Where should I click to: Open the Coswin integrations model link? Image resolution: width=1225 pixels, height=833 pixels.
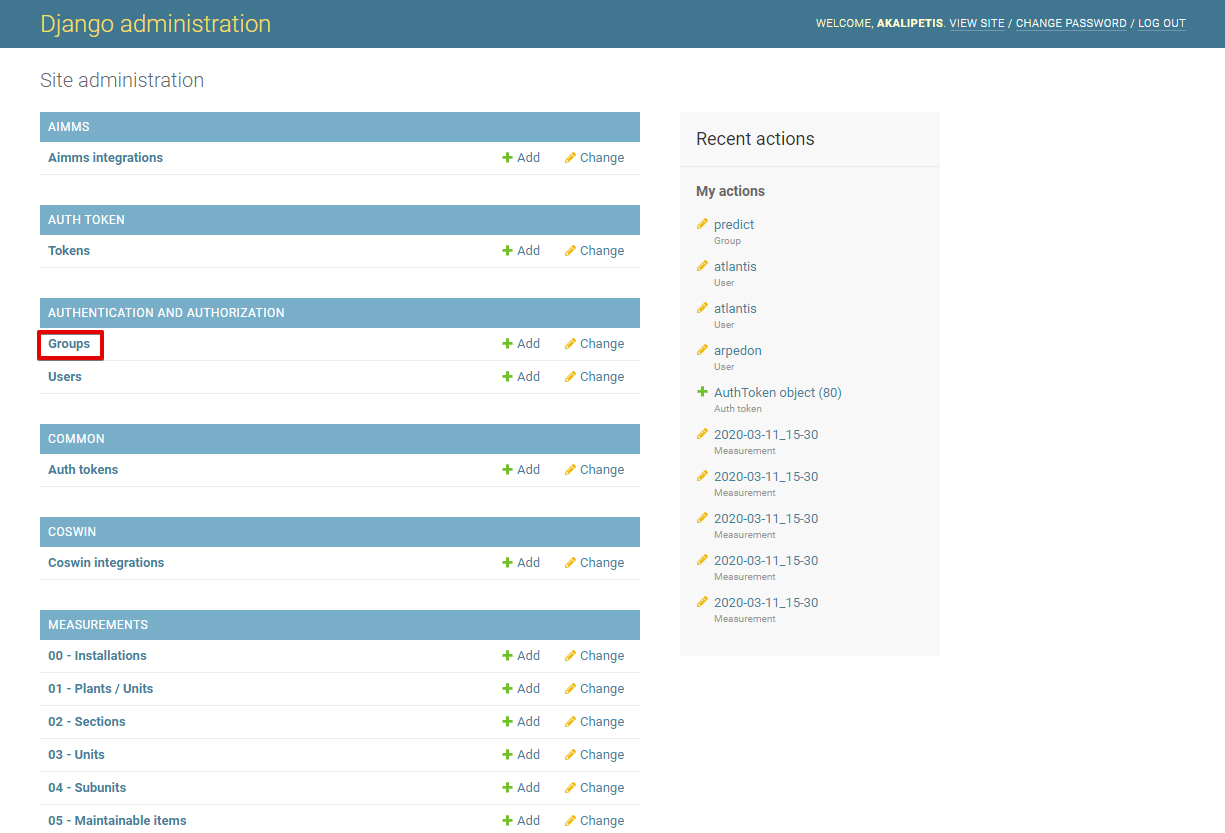[106, 563]
